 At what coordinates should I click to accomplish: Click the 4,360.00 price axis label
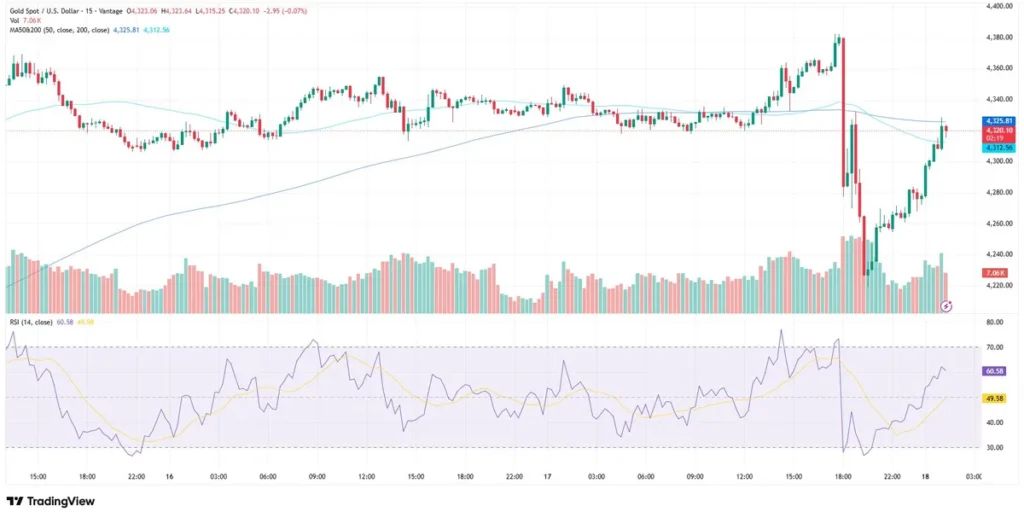(x=999, y=68)
